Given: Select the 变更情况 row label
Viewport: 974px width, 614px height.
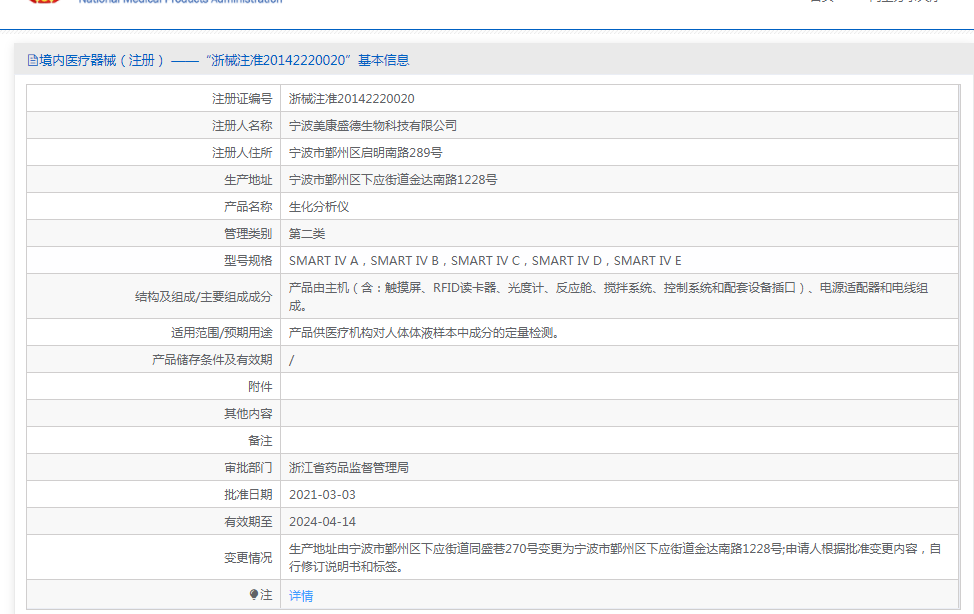Looking at the screenshot, I should [x=248, y=558].
